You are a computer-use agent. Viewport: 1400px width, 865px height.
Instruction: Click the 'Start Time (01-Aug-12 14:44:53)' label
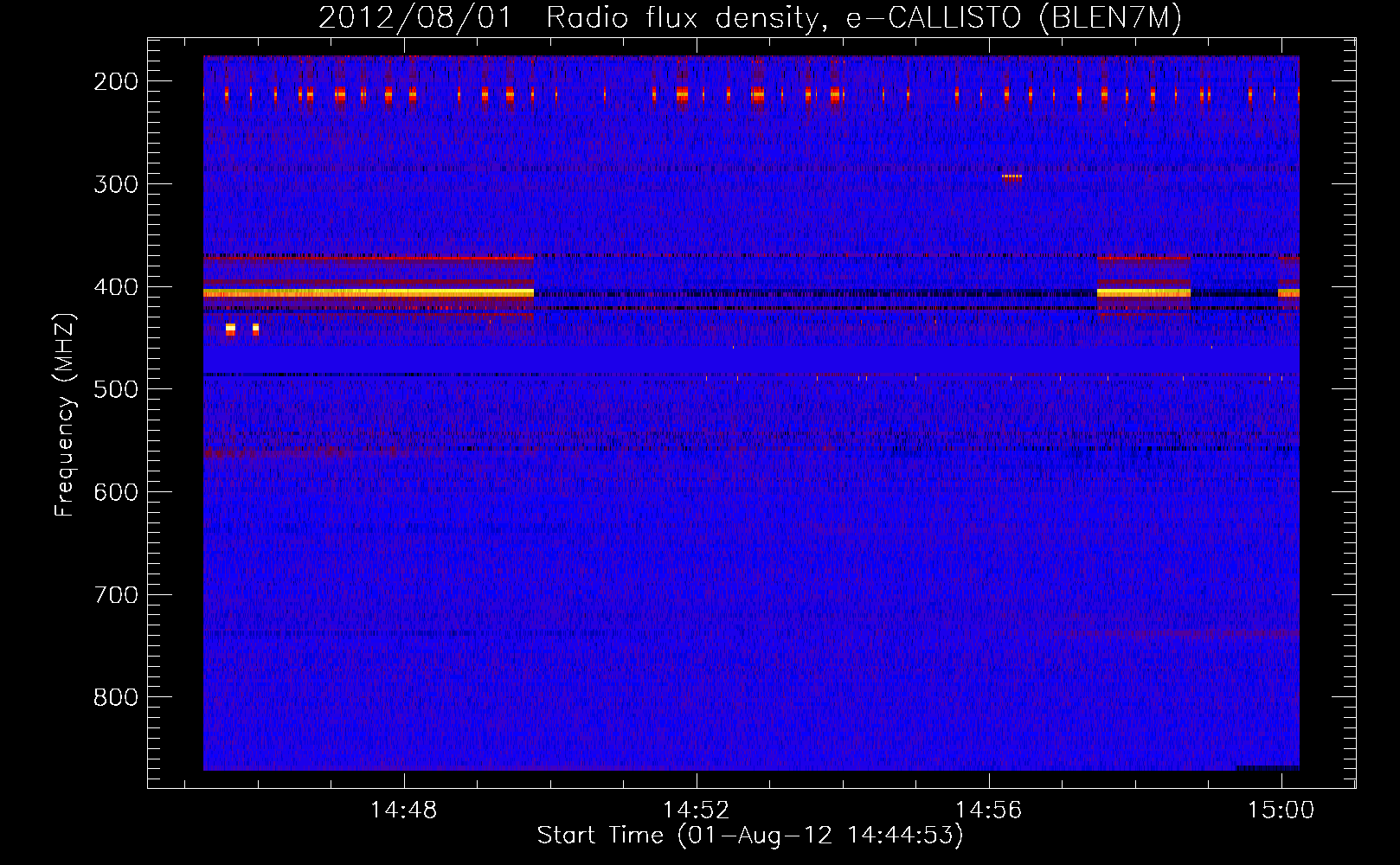click(x=750, y=836)
